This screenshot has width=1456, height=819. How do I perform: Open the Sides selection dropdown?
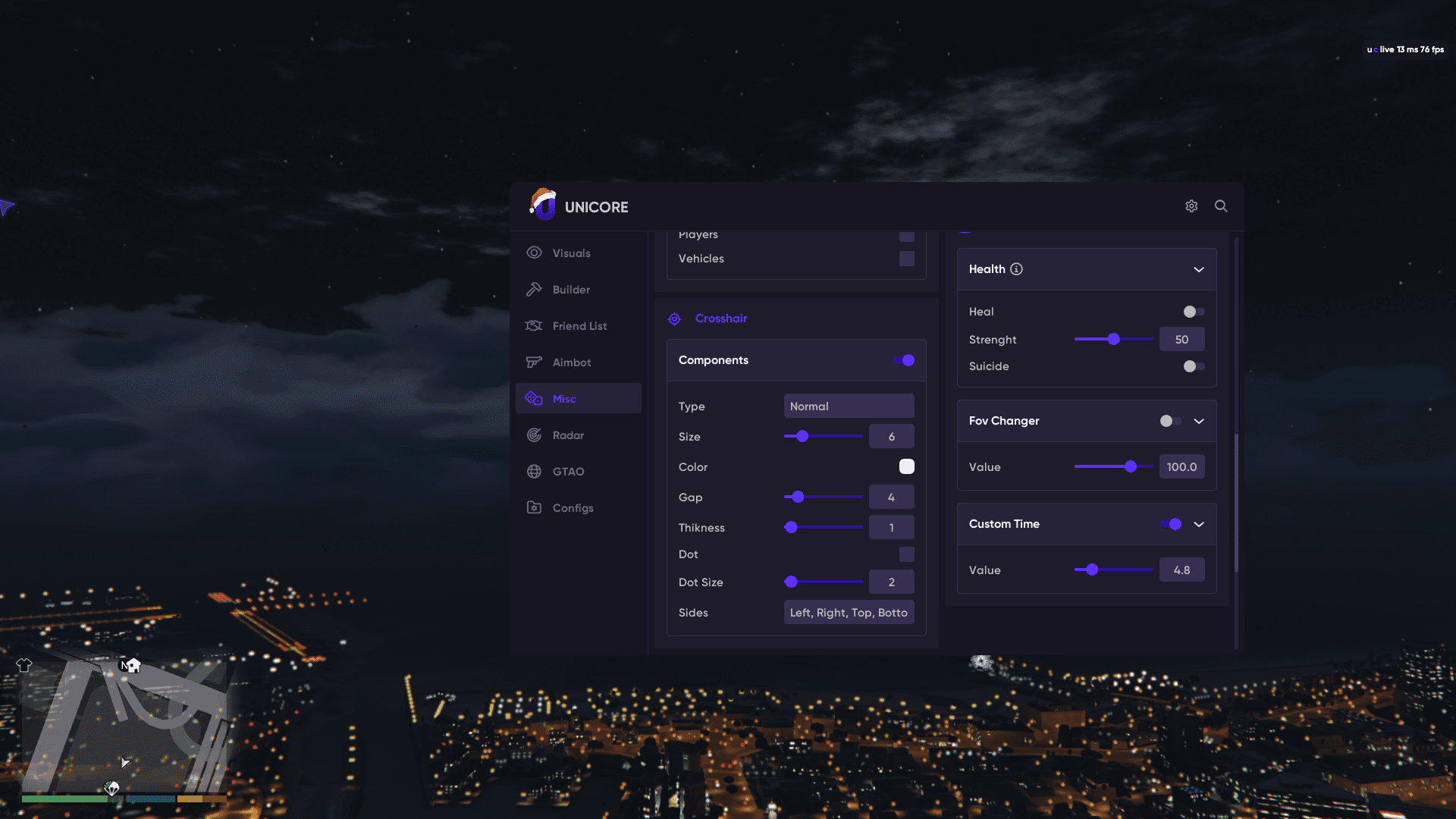[x=849, y=613]
